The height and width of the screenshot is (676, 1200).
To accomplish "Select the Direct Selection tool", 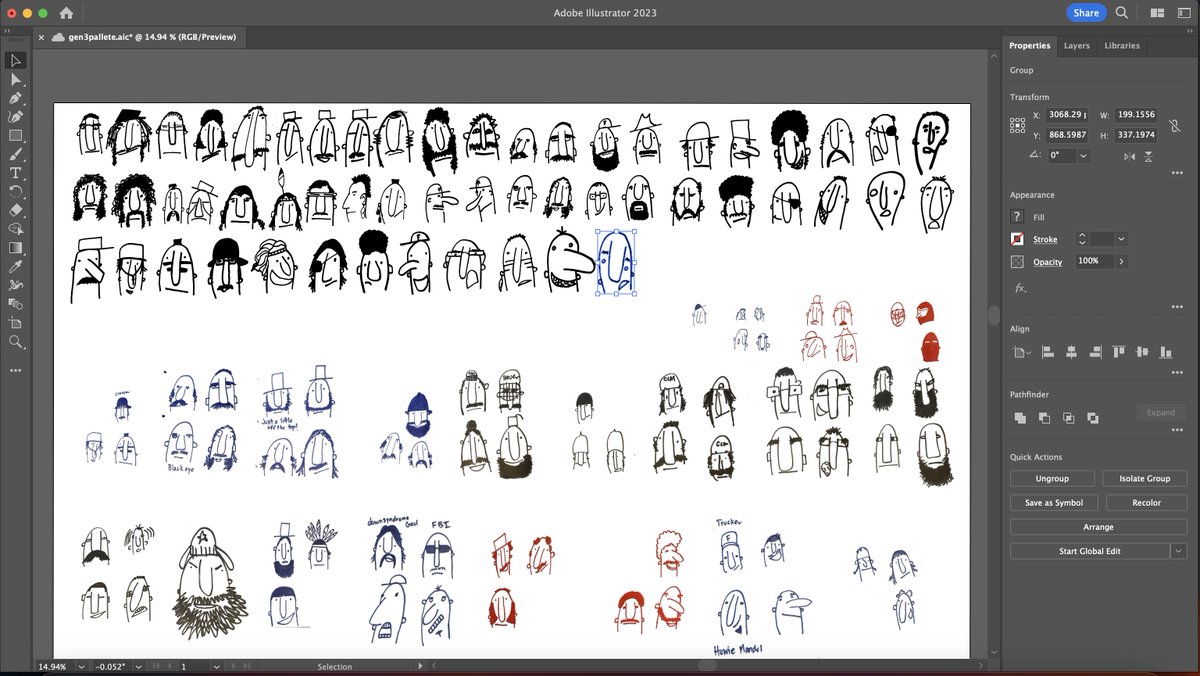I will pos(16,80).
